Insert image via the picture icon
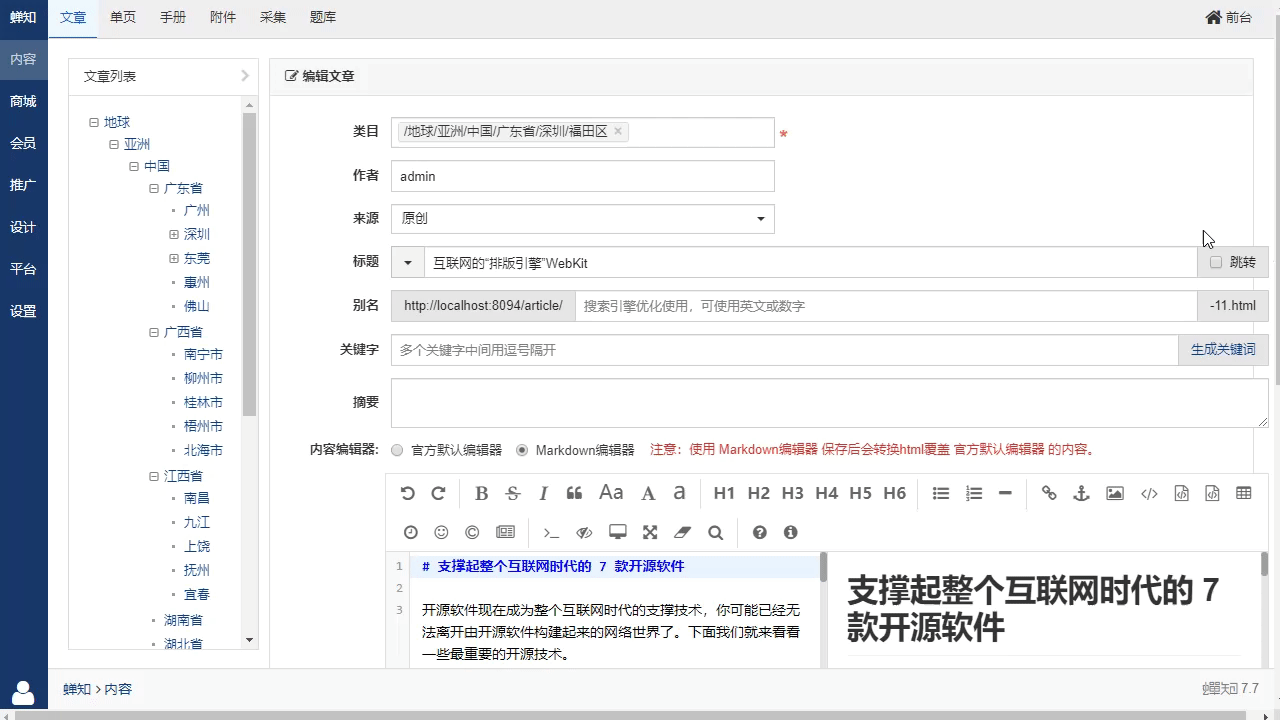 click(x=1115, y=493)
